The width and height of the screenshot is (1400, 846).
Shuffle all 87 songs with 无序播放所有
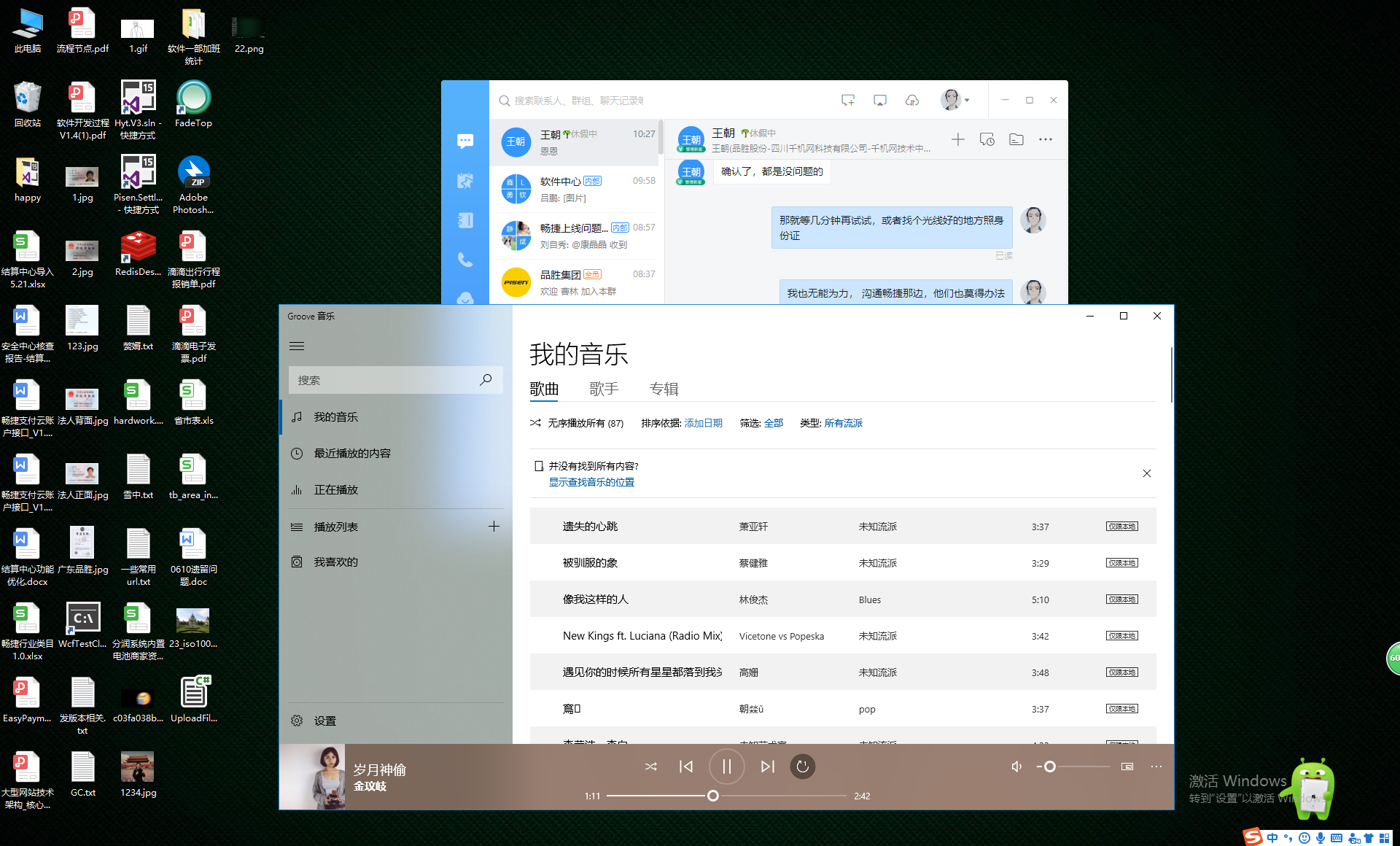[x=577, y=423]
